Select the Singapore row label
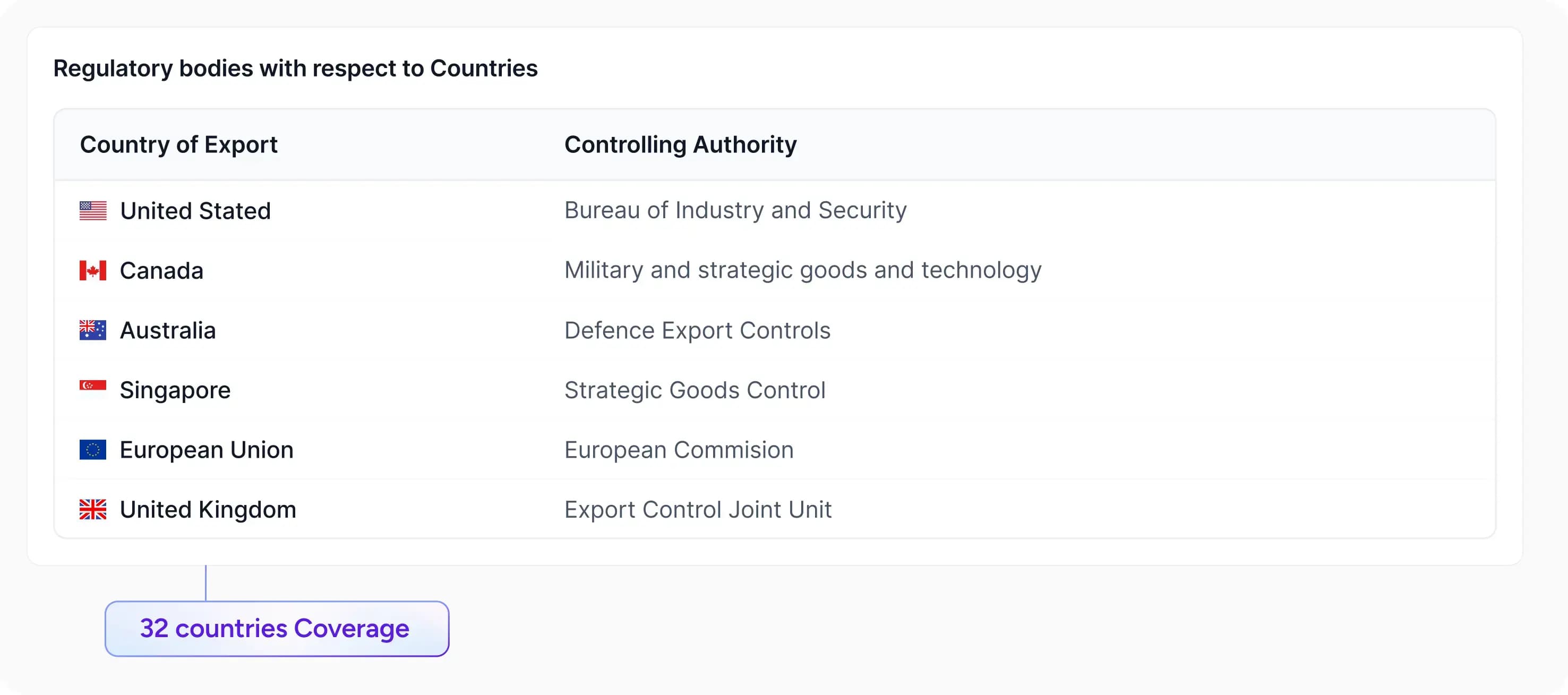 point(175,390)
